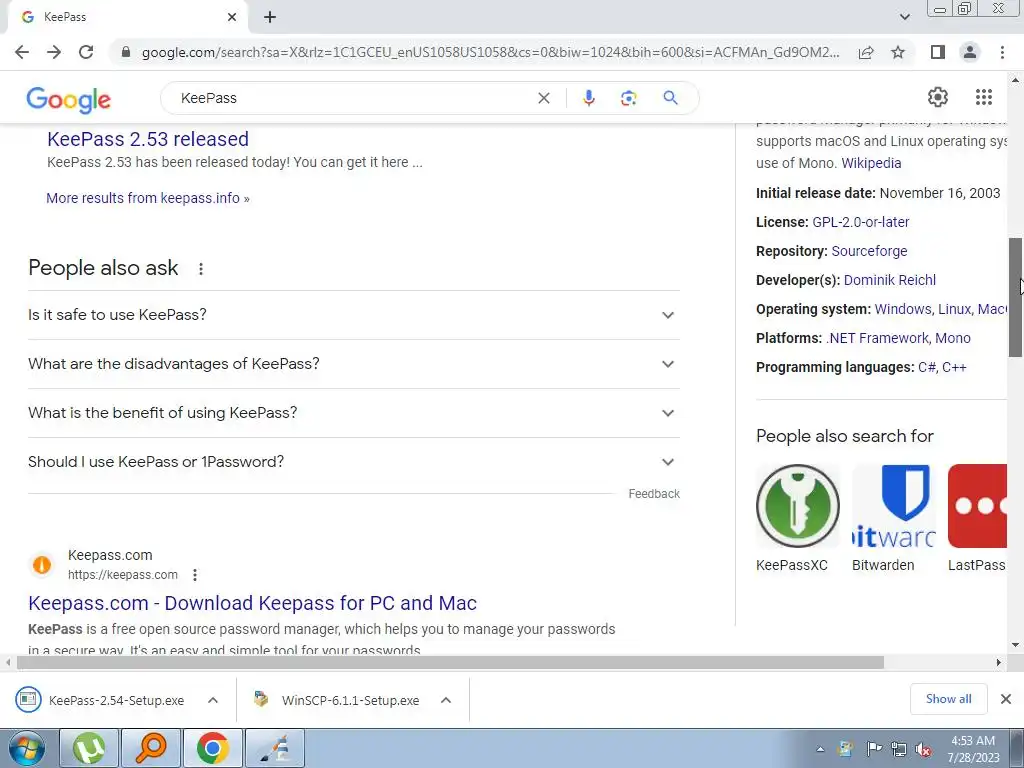Open More results from keepass.info
The image size is (1024, 768).
pyautogui.click(x=148, y=198)
